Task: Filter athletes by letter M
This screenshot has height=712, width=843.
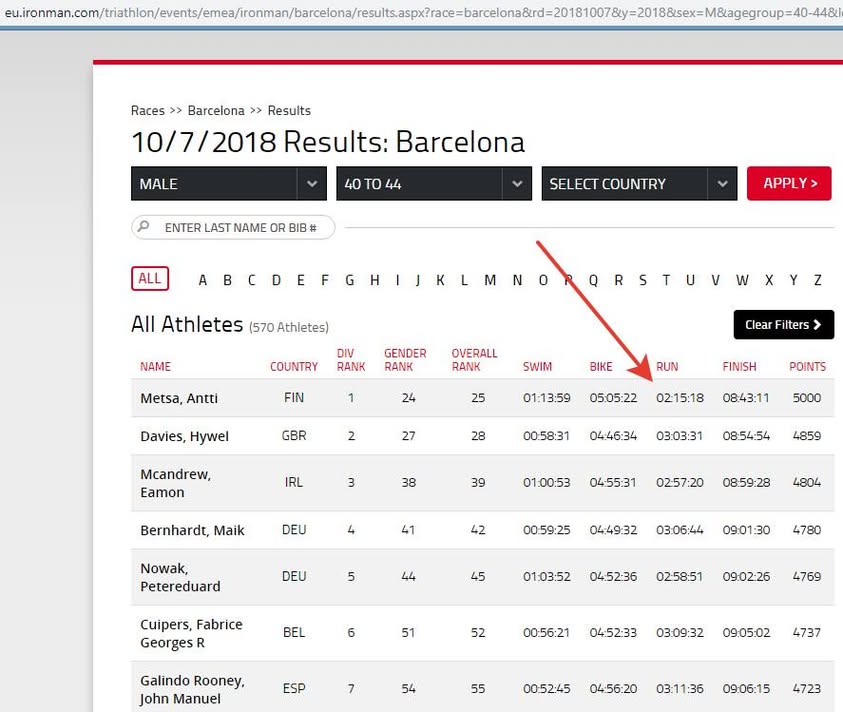Action: (x=490, y=280)
